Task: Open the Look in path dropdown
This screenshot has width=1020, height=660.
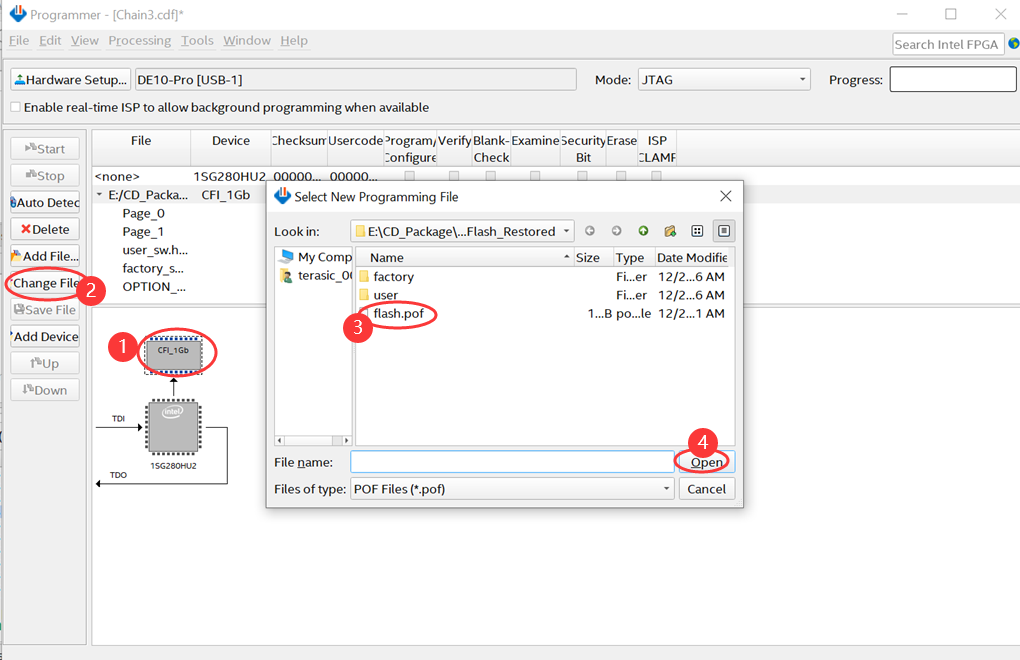Action: coord(462,231)
